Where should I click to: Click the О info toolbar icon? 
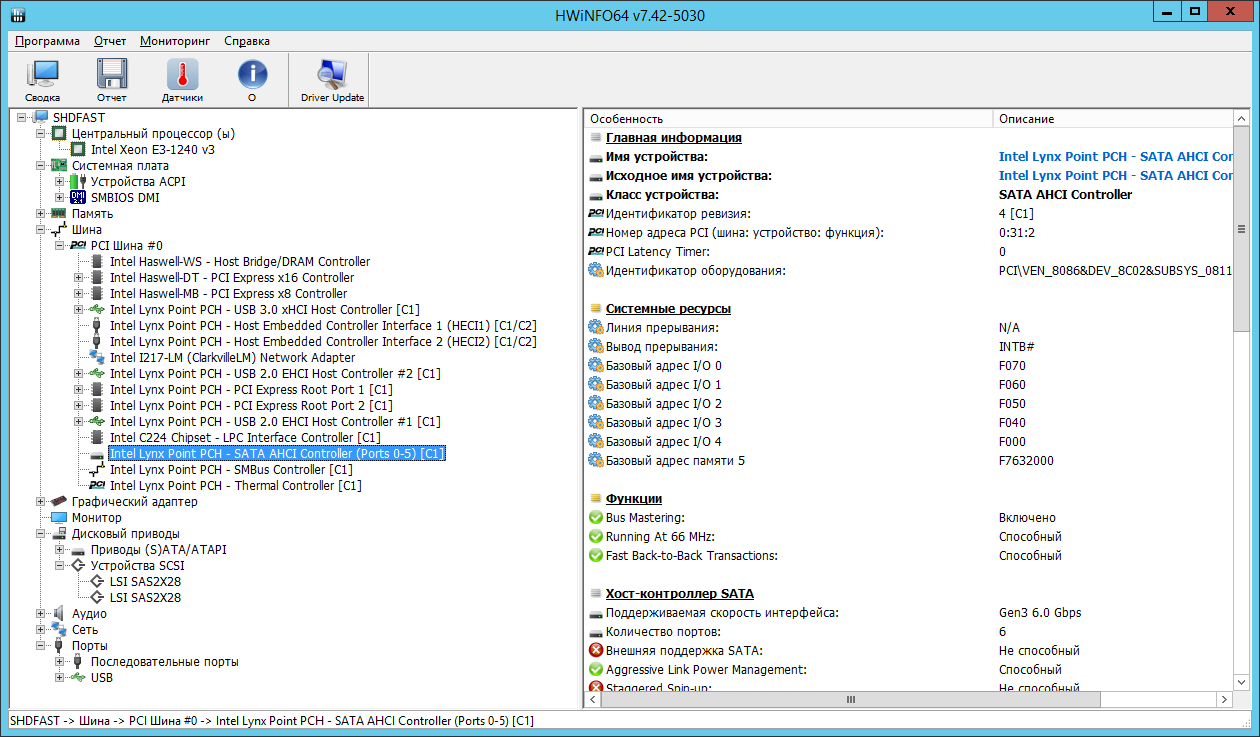point(252,75)
